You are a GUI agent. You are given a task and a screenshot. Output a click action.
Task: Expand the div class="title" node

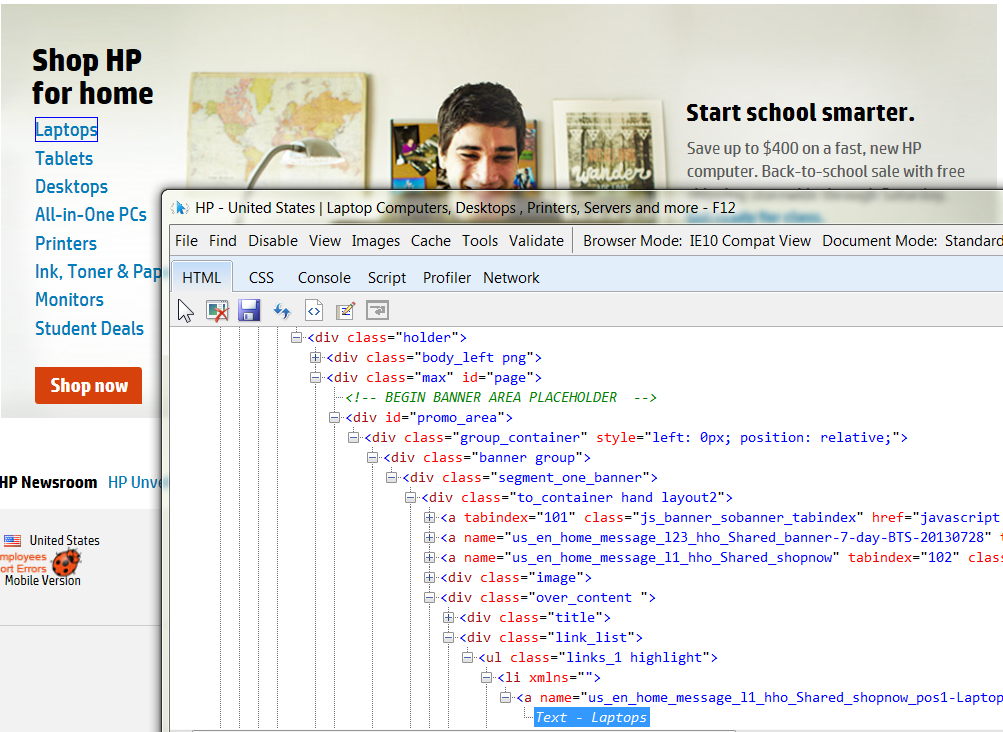pyautogui.click(x=448, y=617)
